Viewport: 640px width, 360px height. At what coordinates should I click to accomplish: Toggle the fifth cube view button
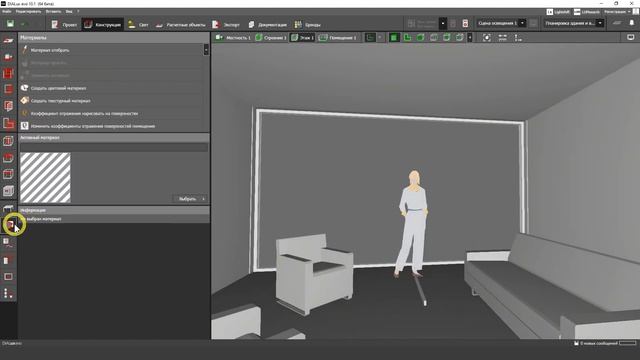[x=447, y=38]
